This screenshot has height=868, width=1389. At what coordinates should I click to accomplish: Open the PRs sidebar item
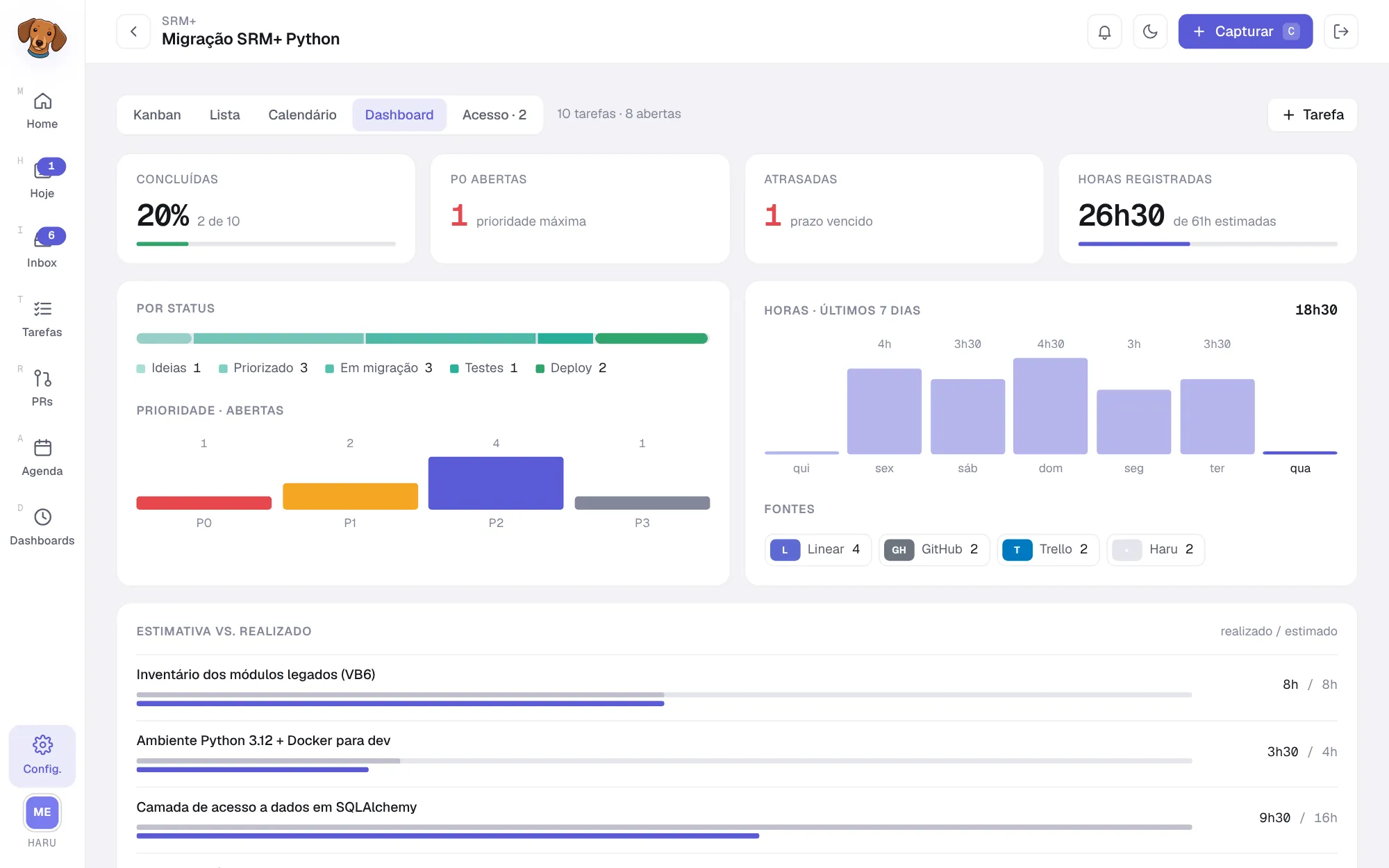click(42, 389)
